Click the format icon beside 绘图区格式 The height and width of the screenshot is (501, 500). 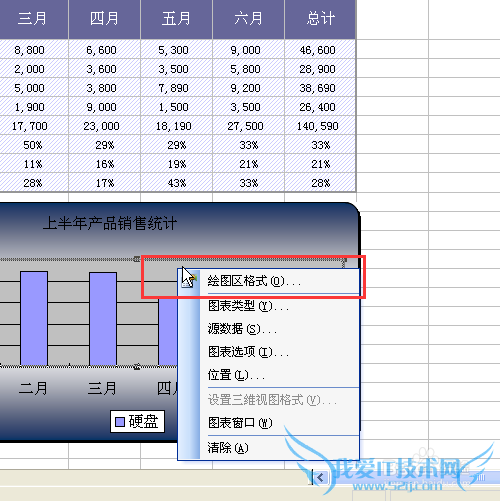(189, 281)
